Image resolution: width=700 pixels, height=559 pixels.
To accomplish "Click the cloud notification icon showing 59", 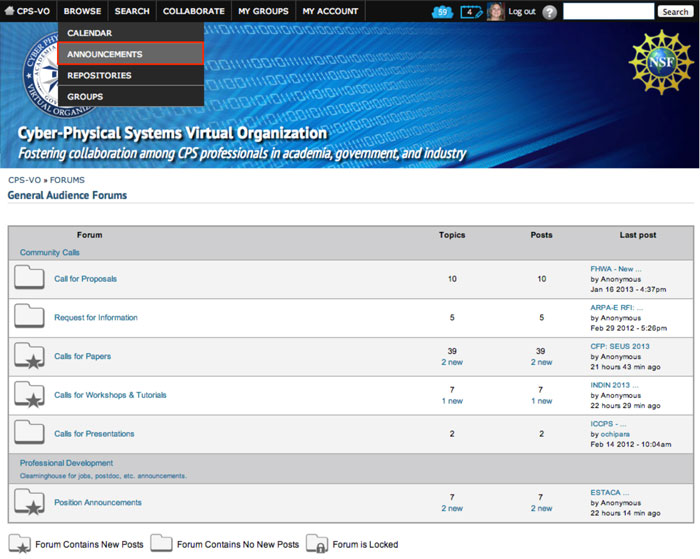I will coord(442,12).
